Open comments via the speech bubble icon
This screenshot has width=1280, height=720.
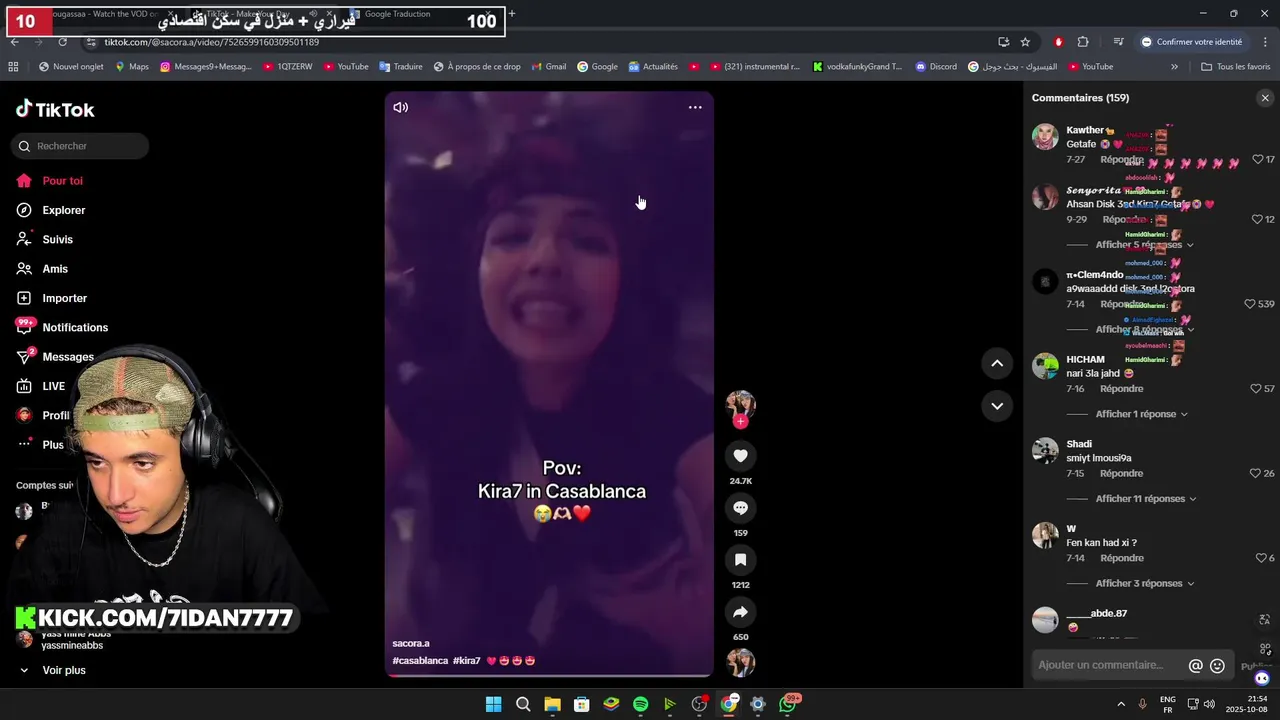740,508
